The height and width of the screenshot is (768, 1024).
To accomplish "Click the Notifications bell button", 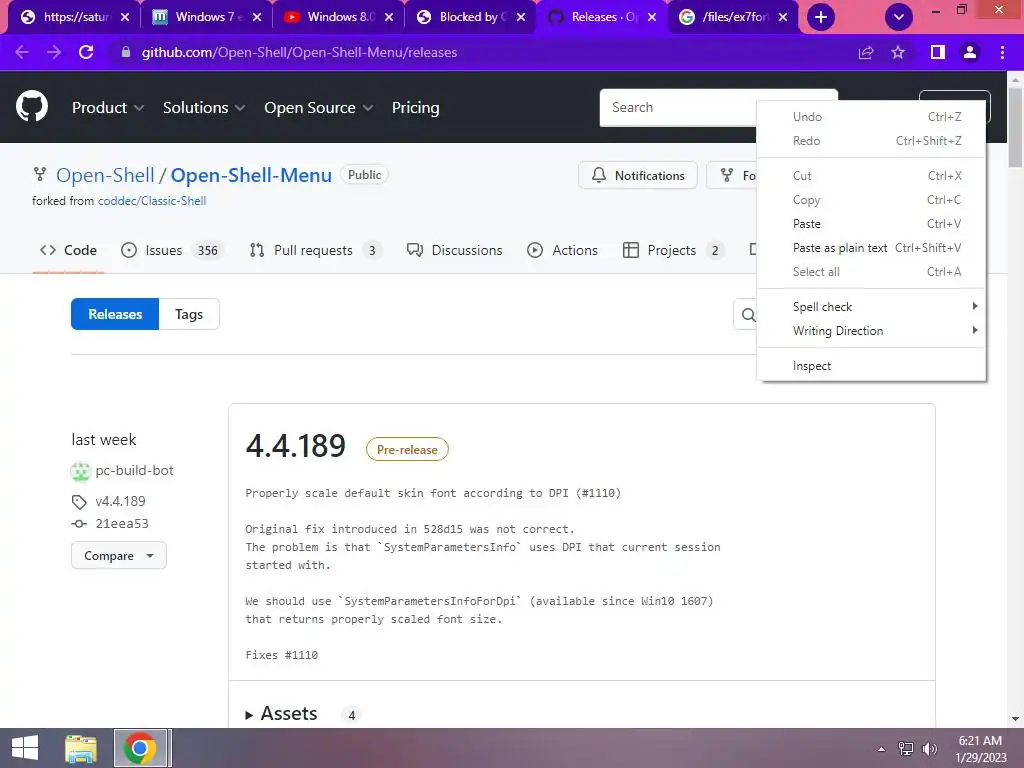I will click(x=637, y=175).
